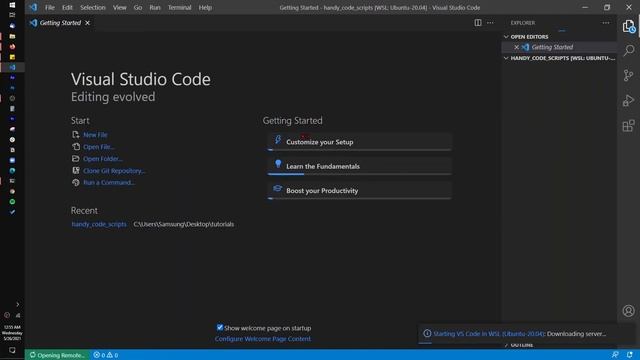Viewport: 640px width, 360px height.
Task: Click the errors and warnings status indicator
Action: [106, 355]
